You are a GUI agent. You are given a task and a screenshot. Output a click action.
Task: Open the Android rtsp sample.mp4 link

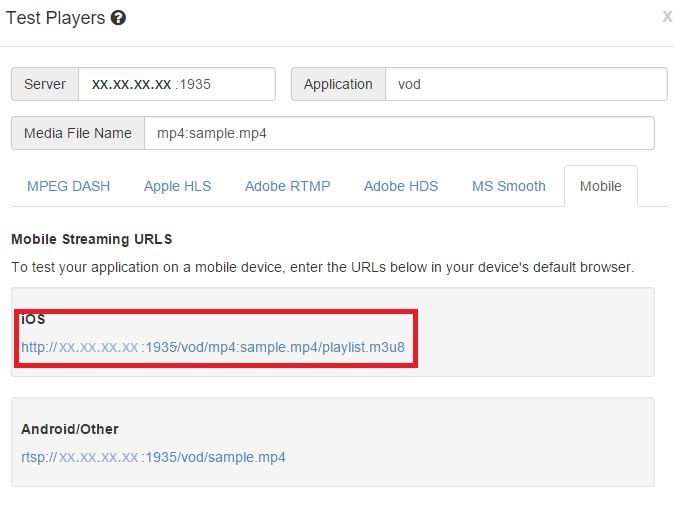coord(153,457)
